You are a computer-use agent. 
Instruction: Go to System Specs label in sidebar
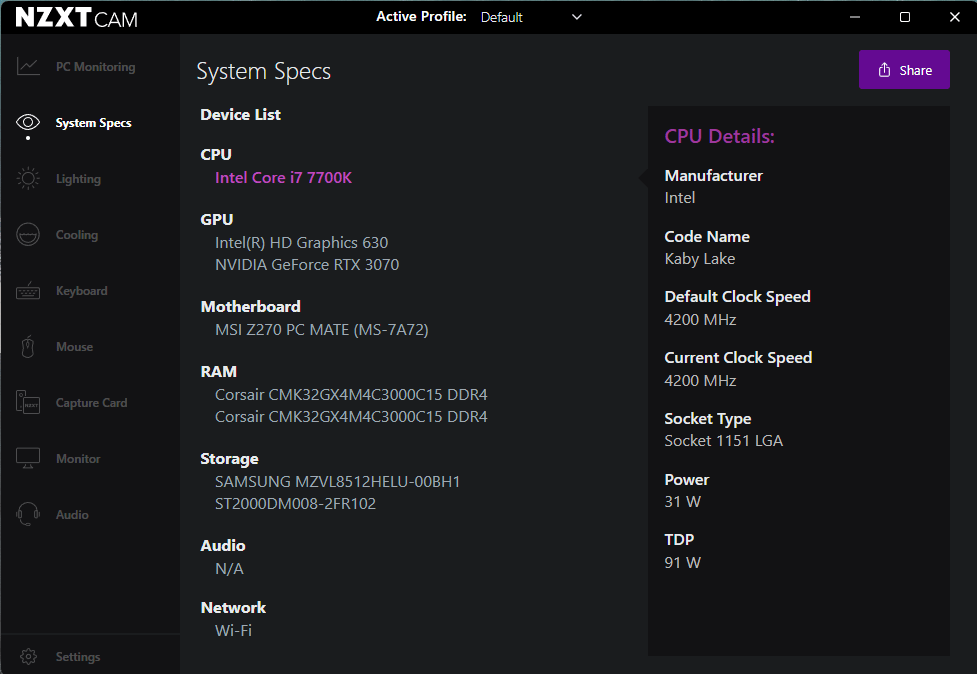[93, 123]
